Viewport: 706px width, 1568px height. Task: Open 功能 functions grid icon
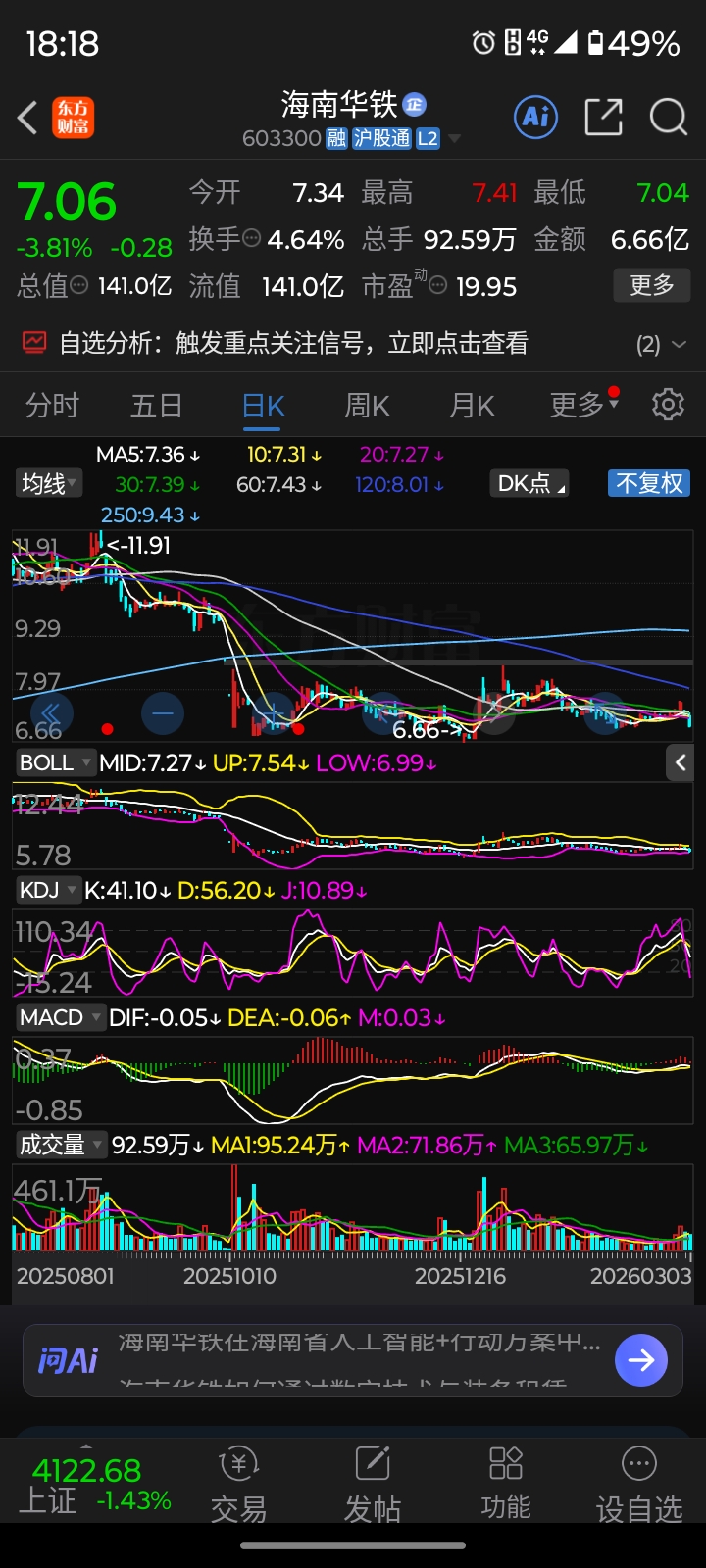[506, 1485]
